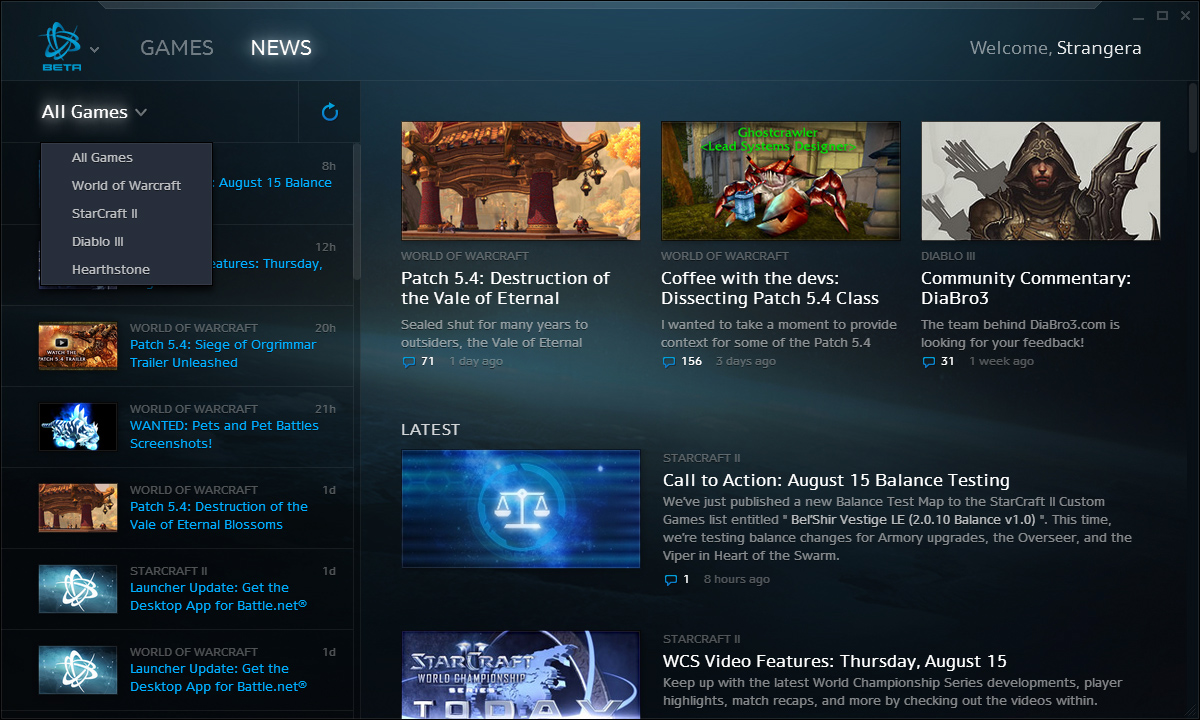Open the NEWS tab

pyautogui.click(x=281, y=48)
